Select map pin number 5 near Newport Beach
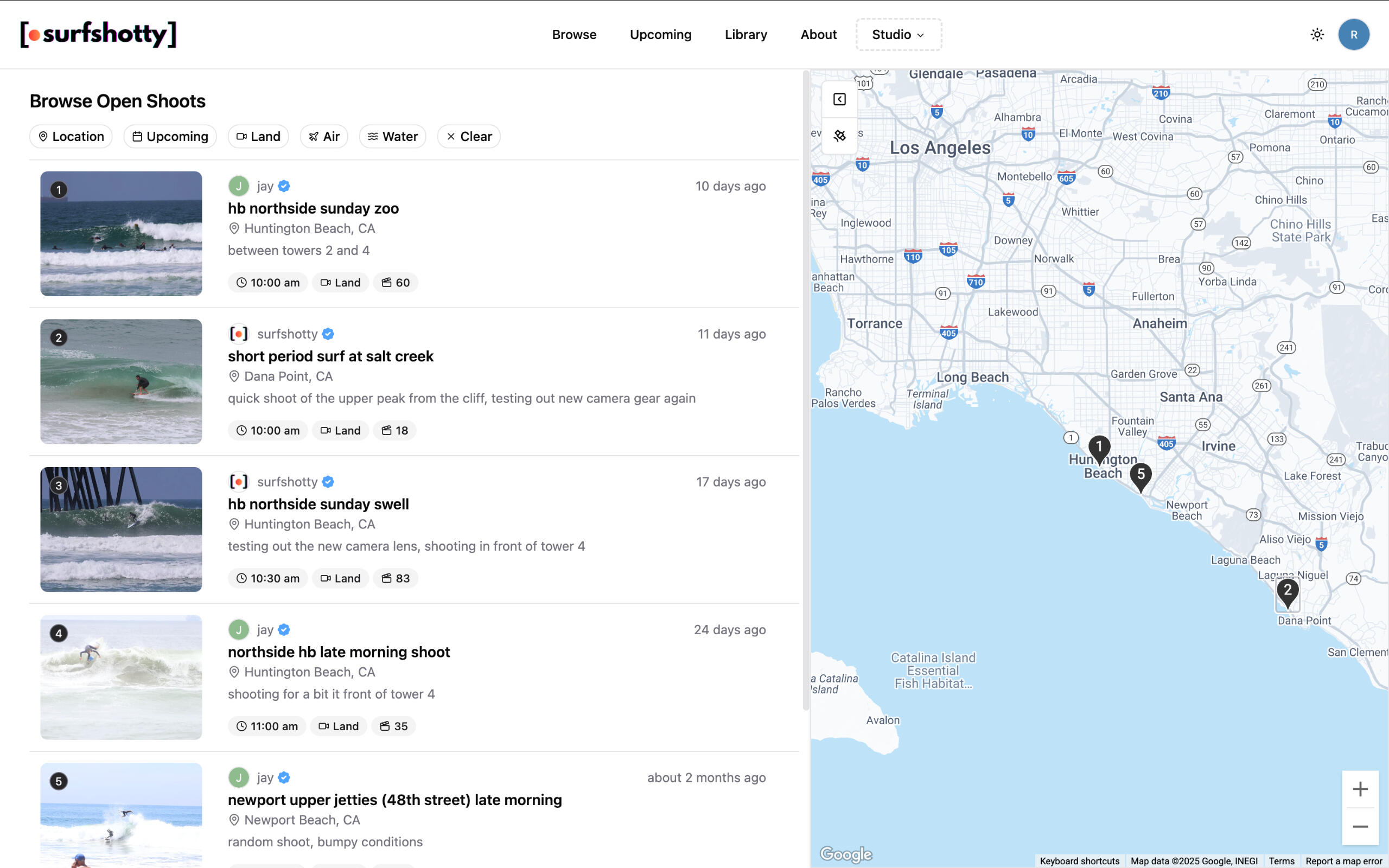 [x=1140, y=476]
